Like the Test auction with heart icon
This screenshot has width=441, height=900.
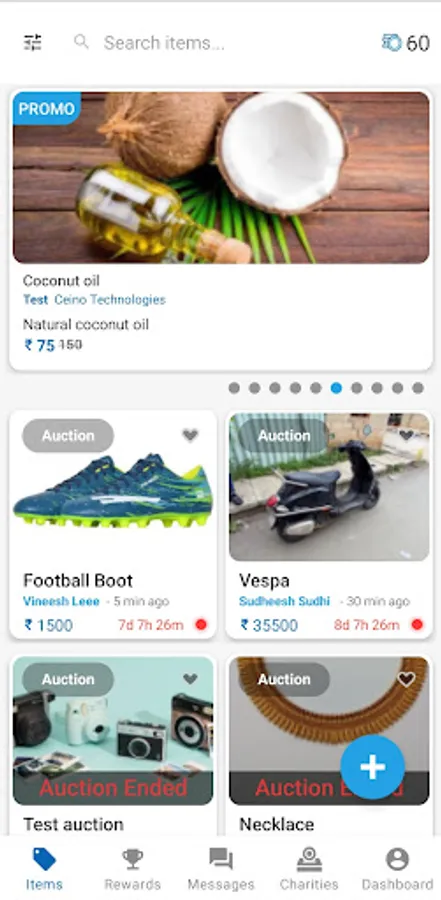click(190, 680)
